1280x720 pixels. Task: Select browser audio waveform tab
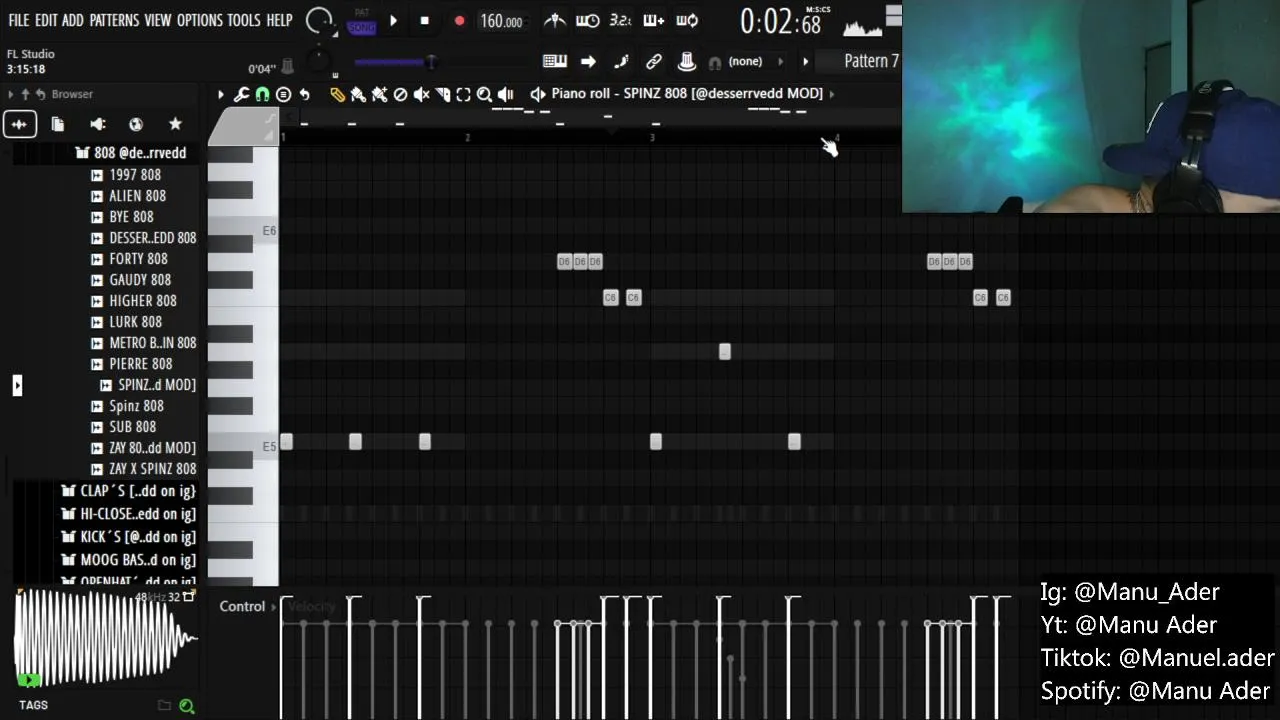pyautogui.click(x=19, y=124)
